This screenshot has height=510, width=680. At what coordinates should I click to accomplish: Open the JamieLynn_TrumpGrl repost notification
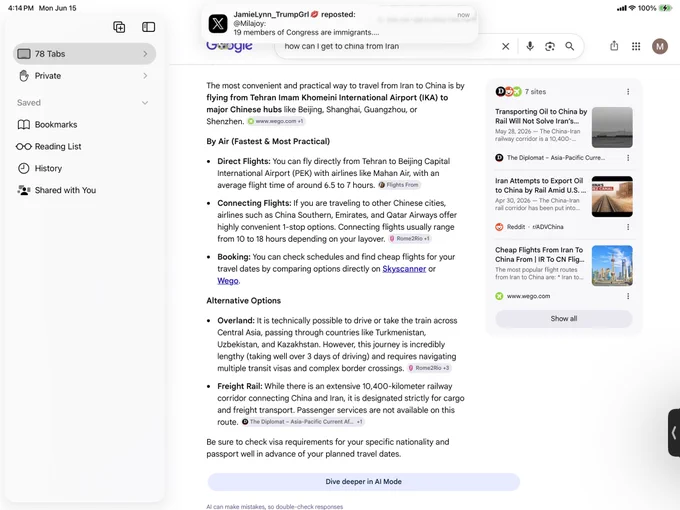(x=340, y=23)
